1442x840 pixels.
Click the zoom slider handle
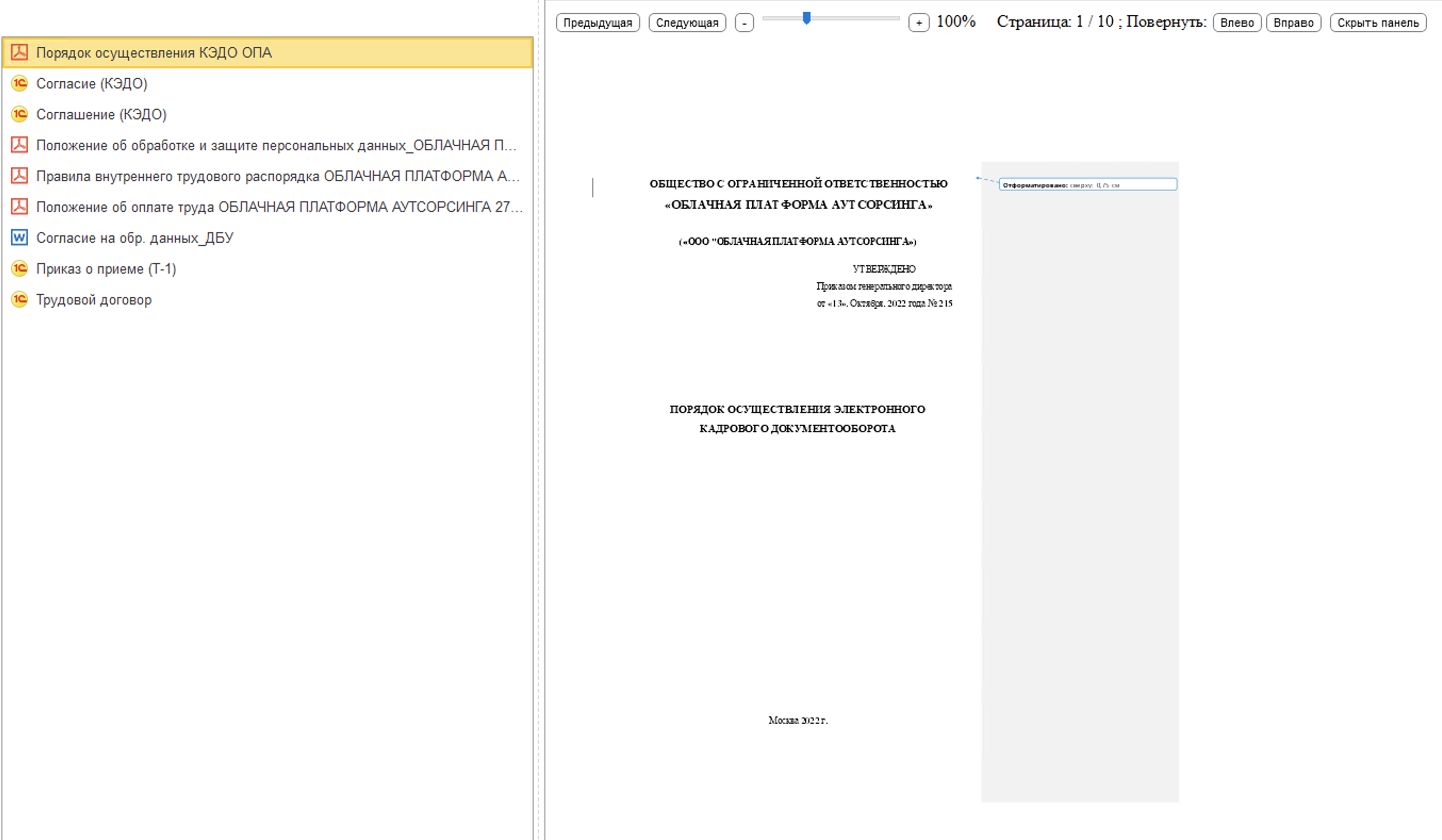[x=806, y=18]
